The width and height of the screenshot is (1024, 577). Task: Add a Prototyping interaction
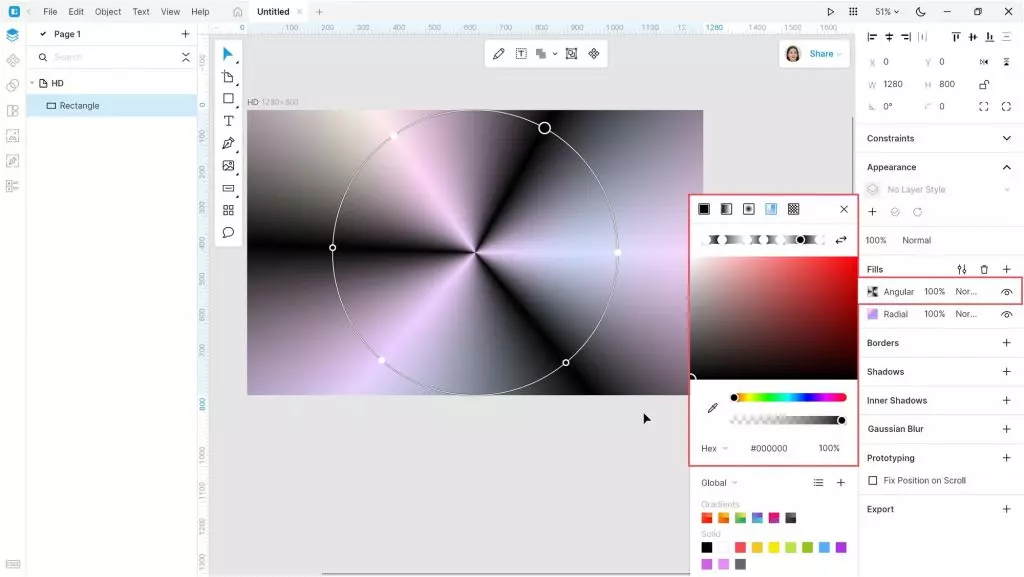(x=1006, y=458)
